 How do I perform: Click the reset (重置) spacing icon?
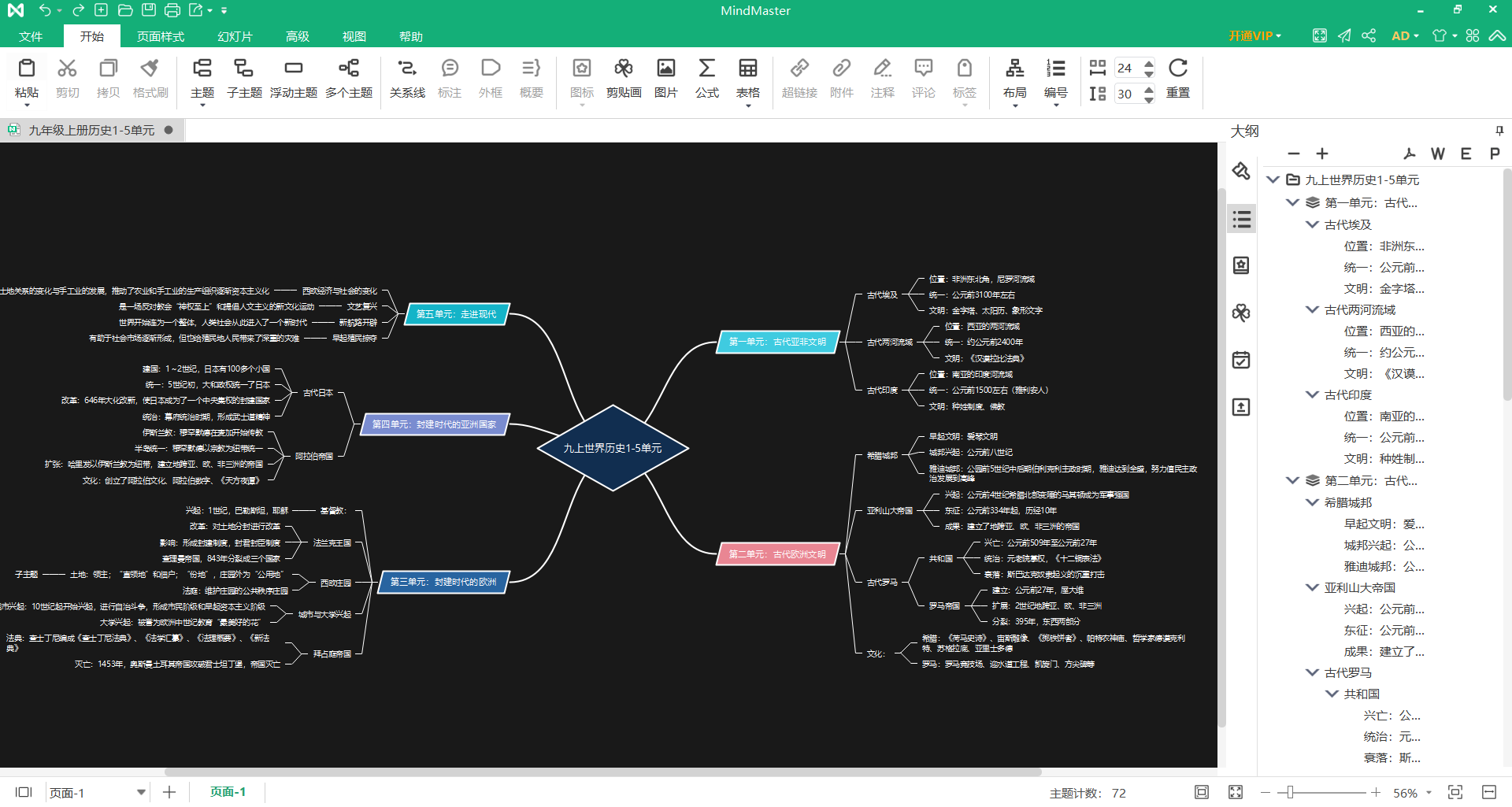point(1178,68)
